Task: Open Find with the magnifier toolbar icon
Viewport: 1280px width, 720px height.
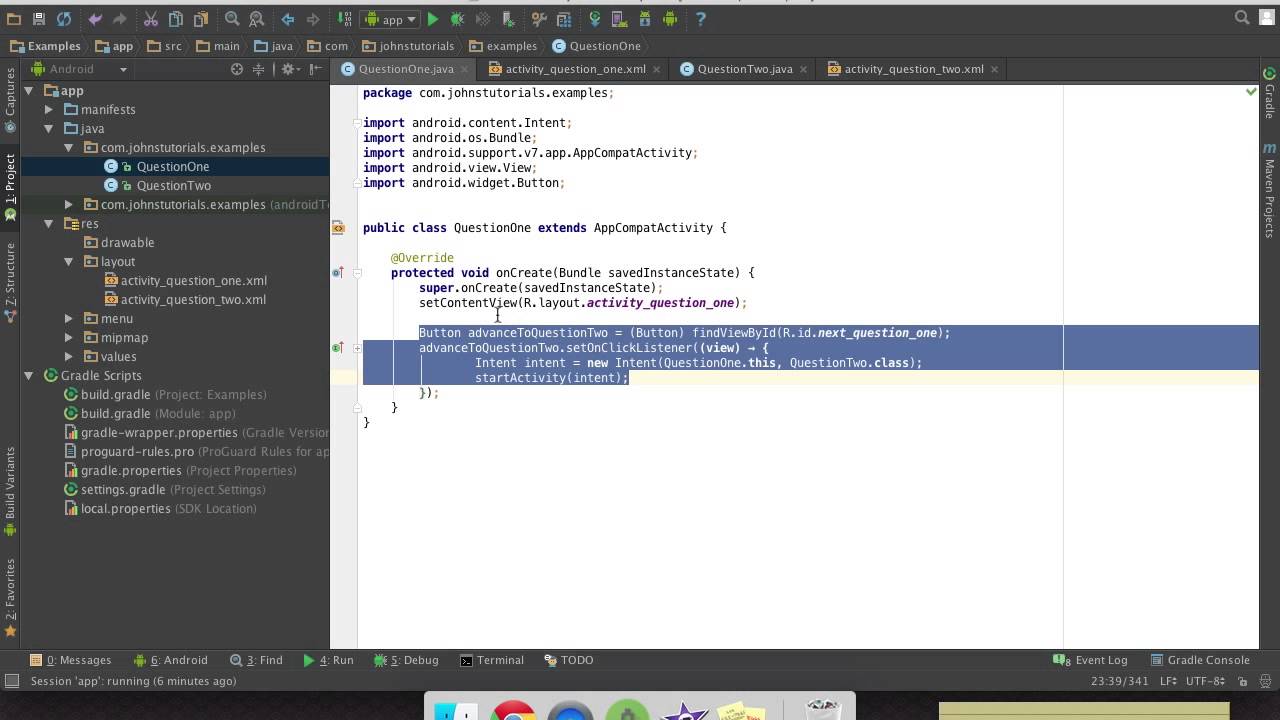Action: coord(232,19)
